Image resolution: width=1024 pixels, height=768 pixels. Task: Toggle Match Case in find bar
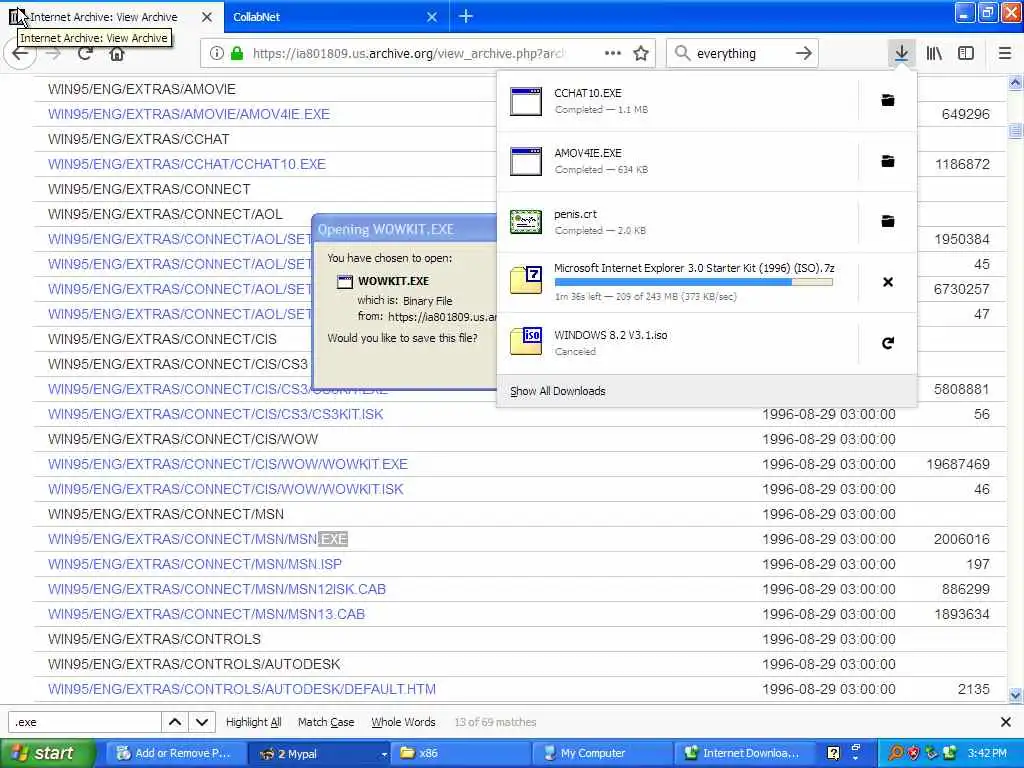click(326, 722)
